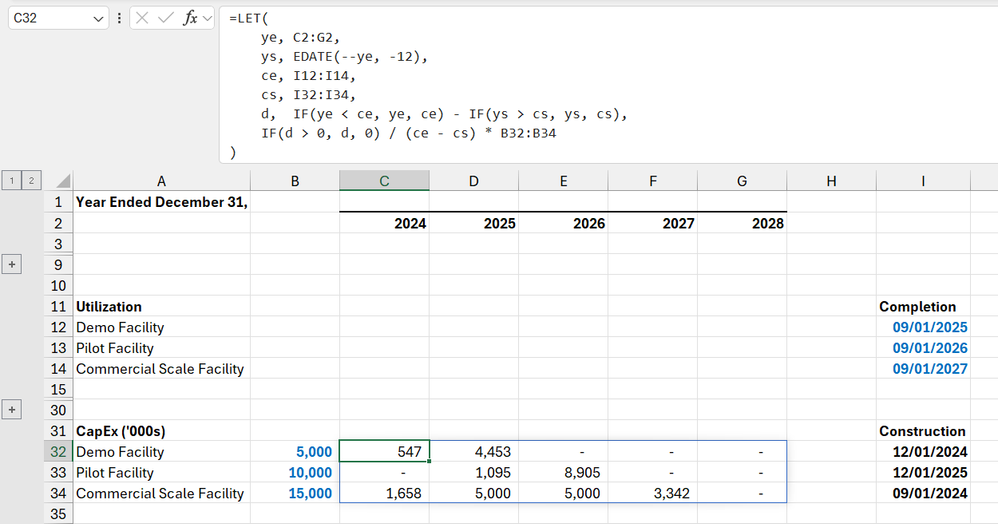Select row 11 header
The height and width of the screenshot is (524, 998).
coord(59,306)
